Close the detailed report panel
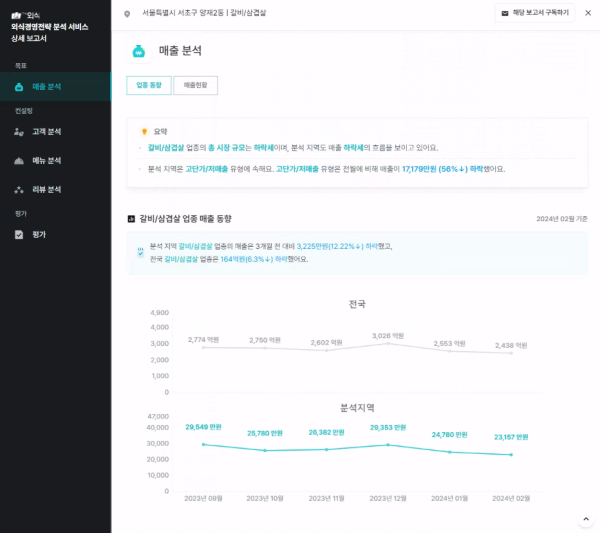 tap(588, 13)
